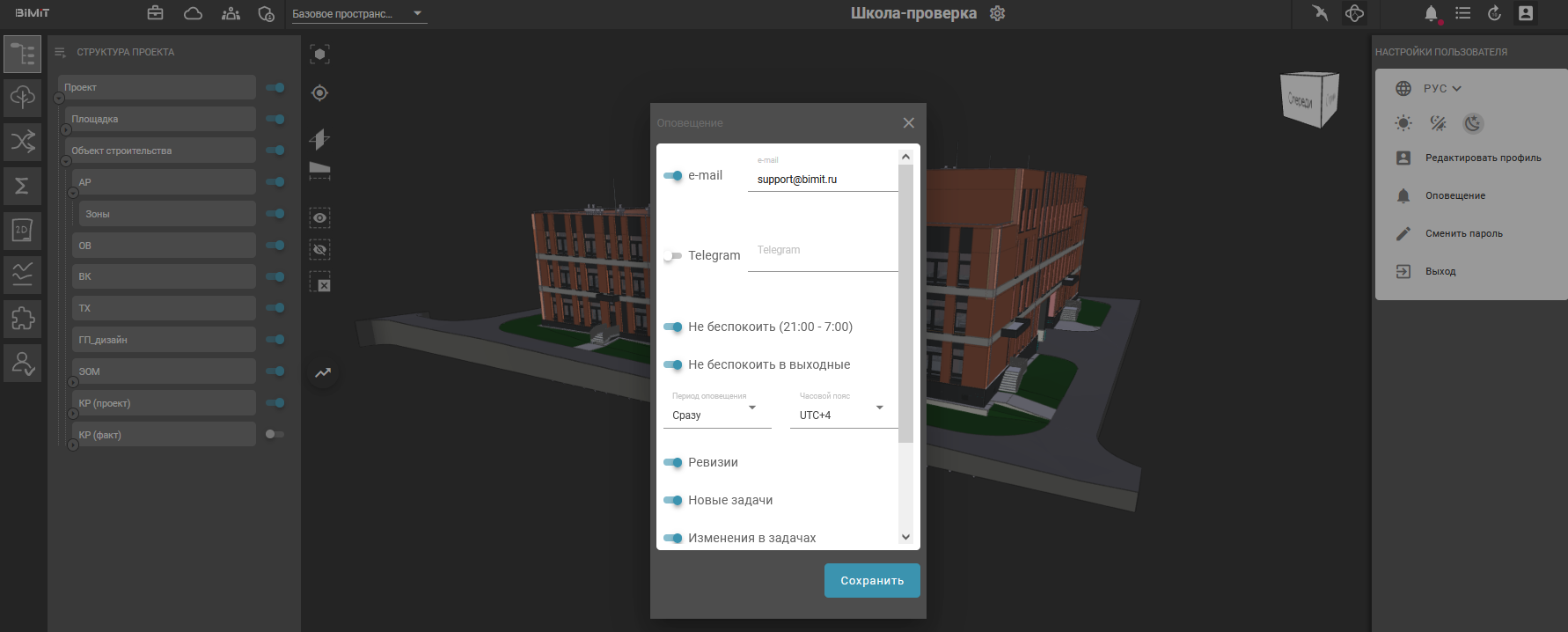
Task: Click the cloud icon in top bar
Action: click(x=193, y=13)
